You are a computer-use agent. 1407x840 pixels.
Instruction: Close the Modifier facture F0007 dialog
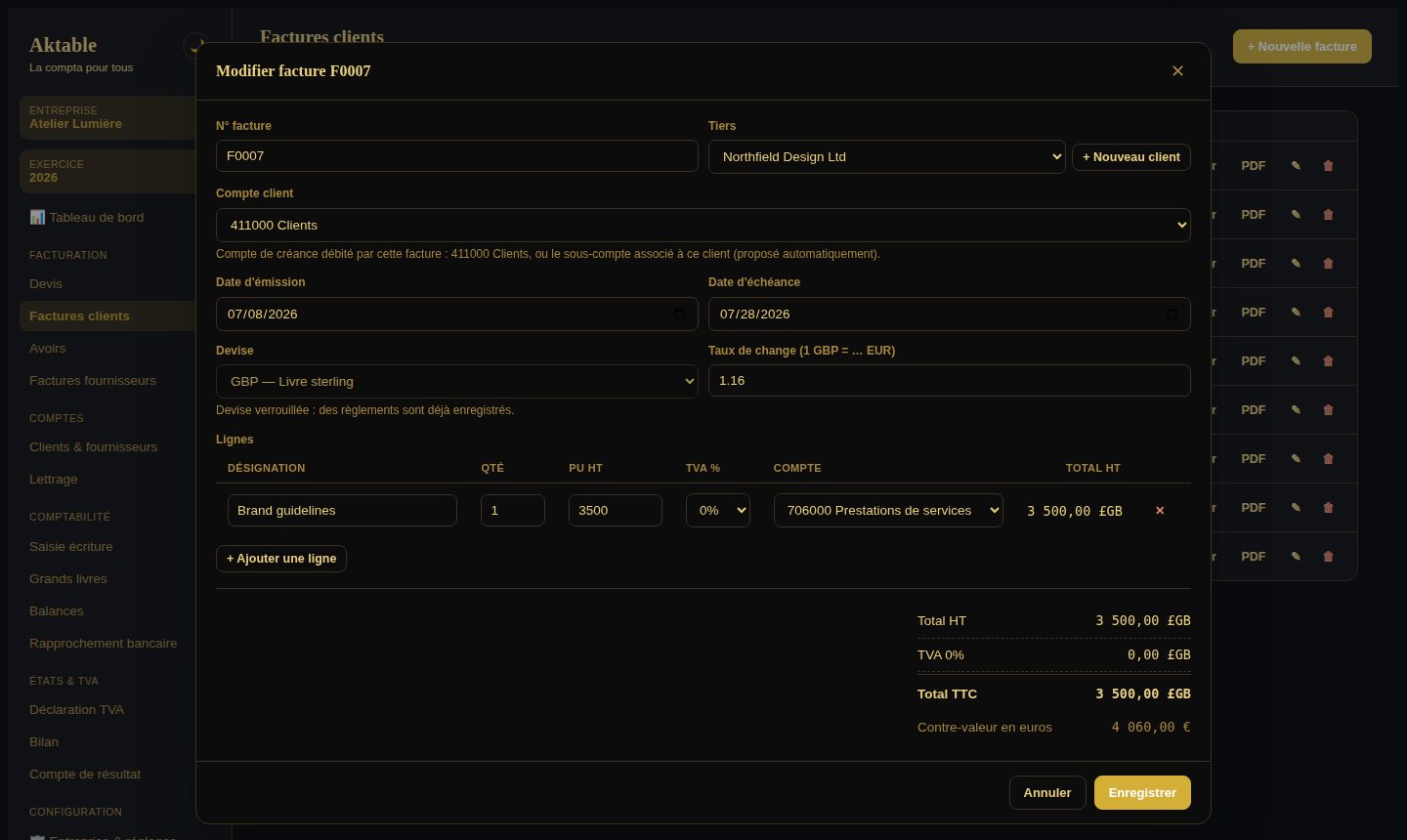point(1177,70)
